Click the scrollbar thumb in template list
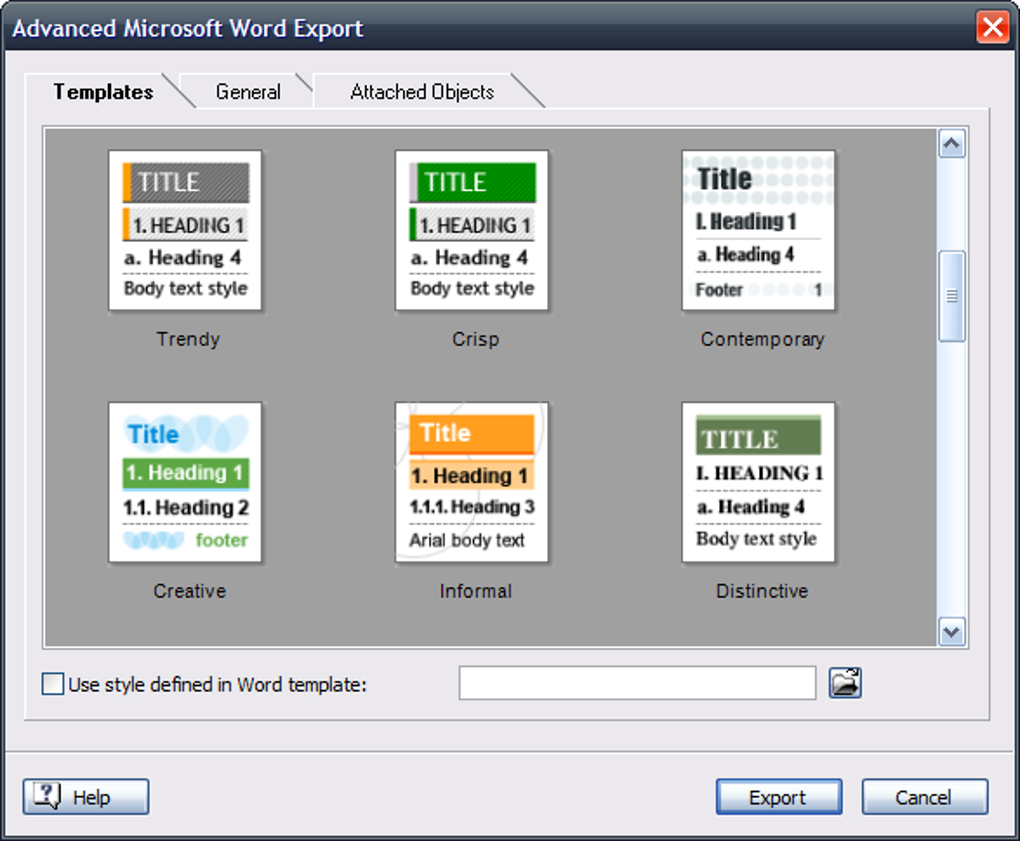1020x841 pixels. coord(951,295)
